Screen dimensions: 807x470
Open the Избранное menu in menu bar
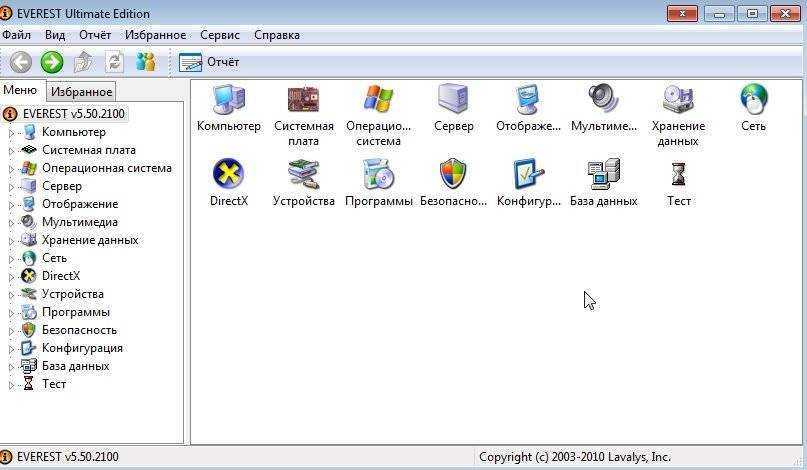155,35
